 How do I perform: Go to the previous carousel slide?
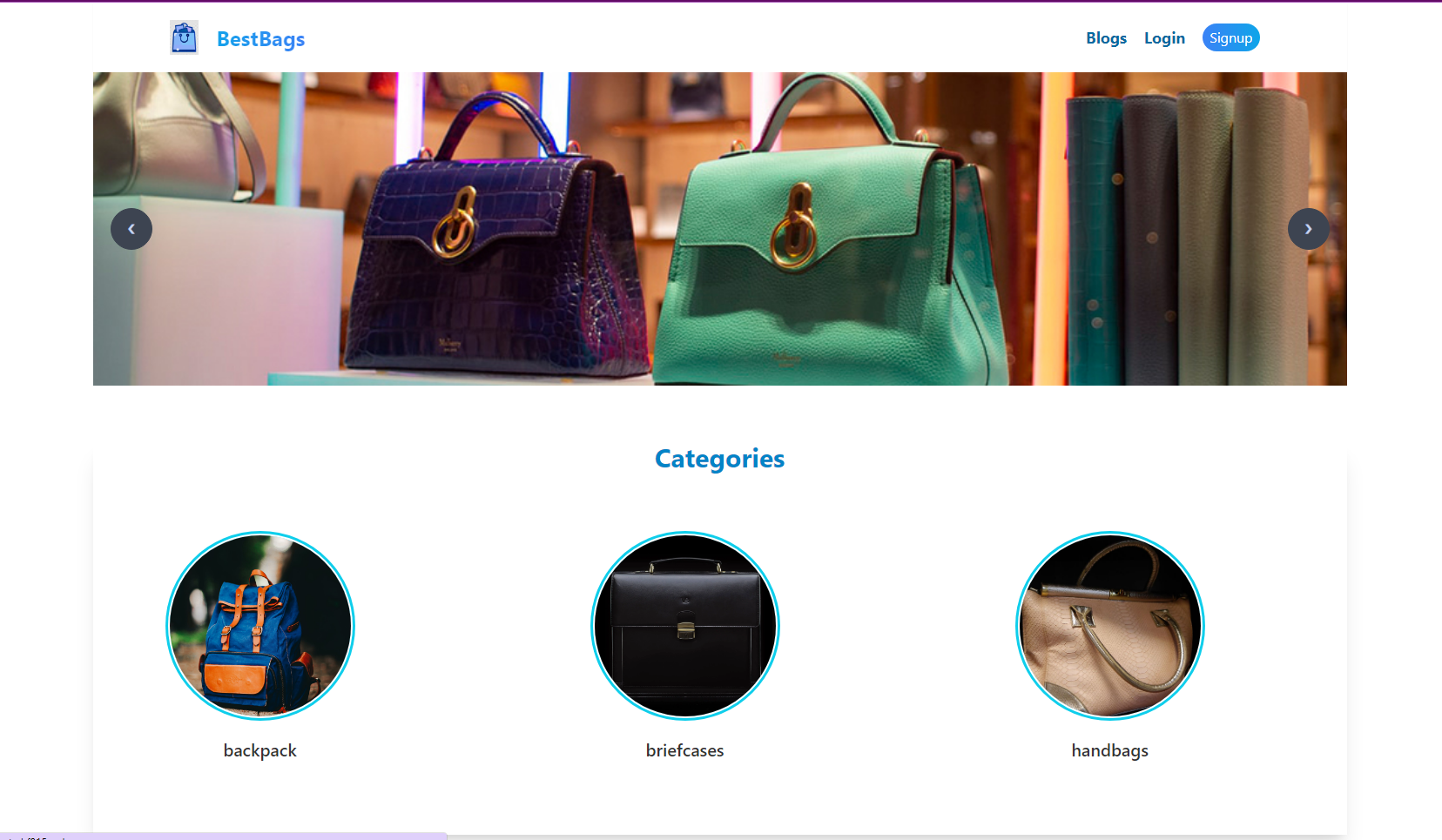pos(131,229)
